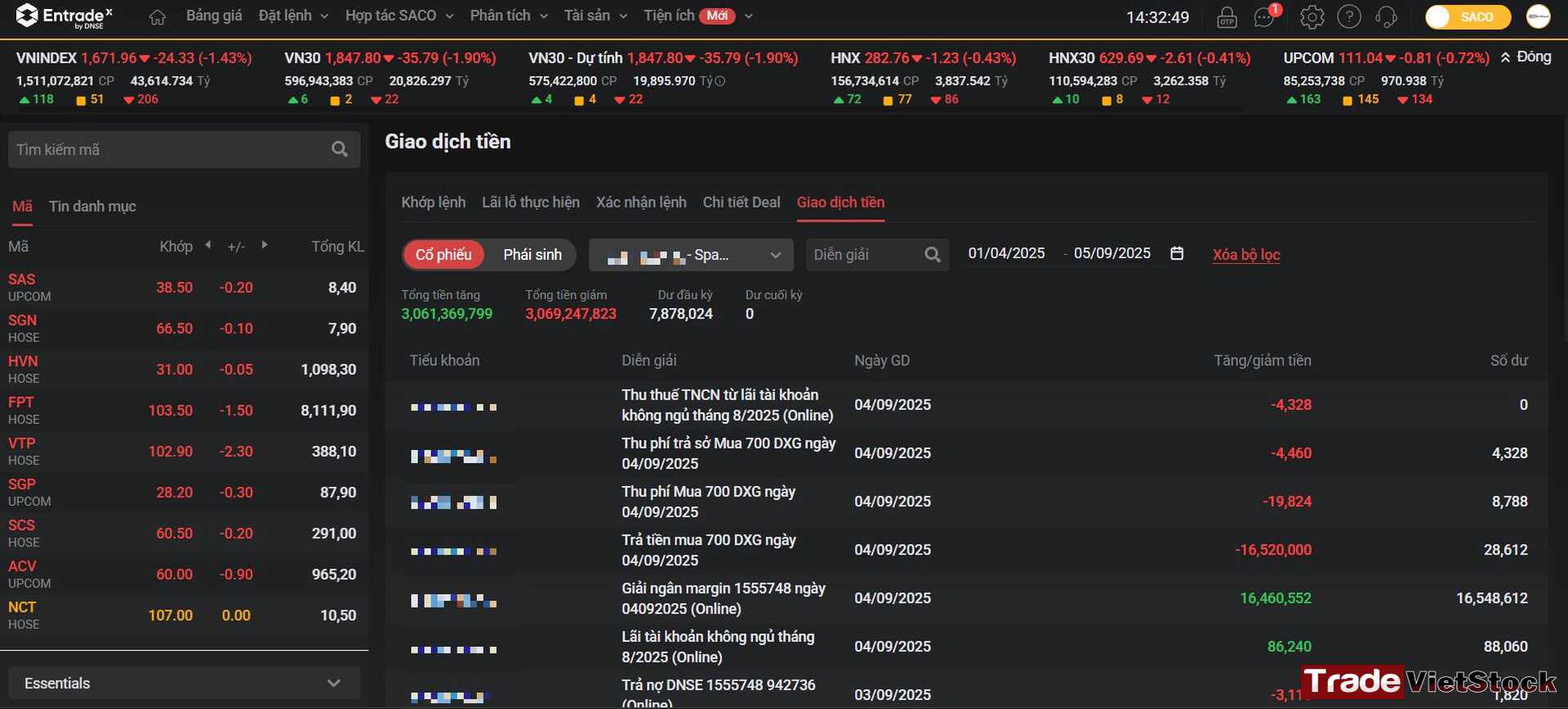The height and width of the screenshot is (709, 1568).
Task: Switch to Khớp lệnh tab
Action: click(433, 203)
